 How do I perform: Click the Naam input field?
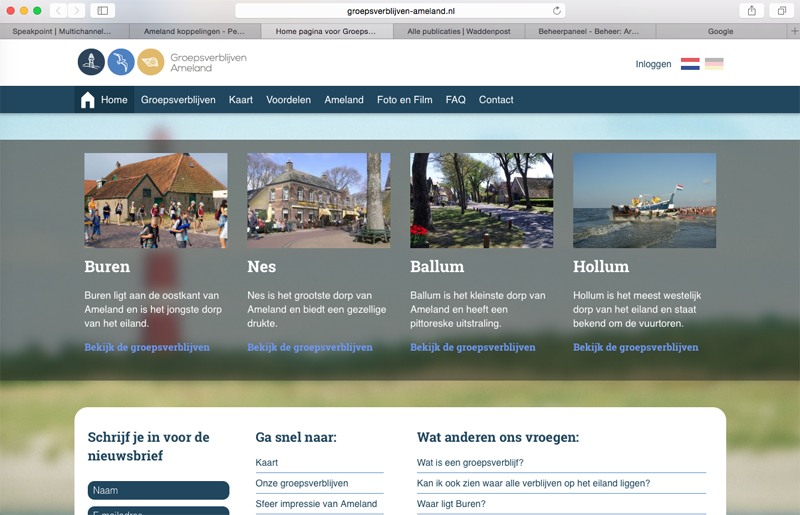pos(159,490)
